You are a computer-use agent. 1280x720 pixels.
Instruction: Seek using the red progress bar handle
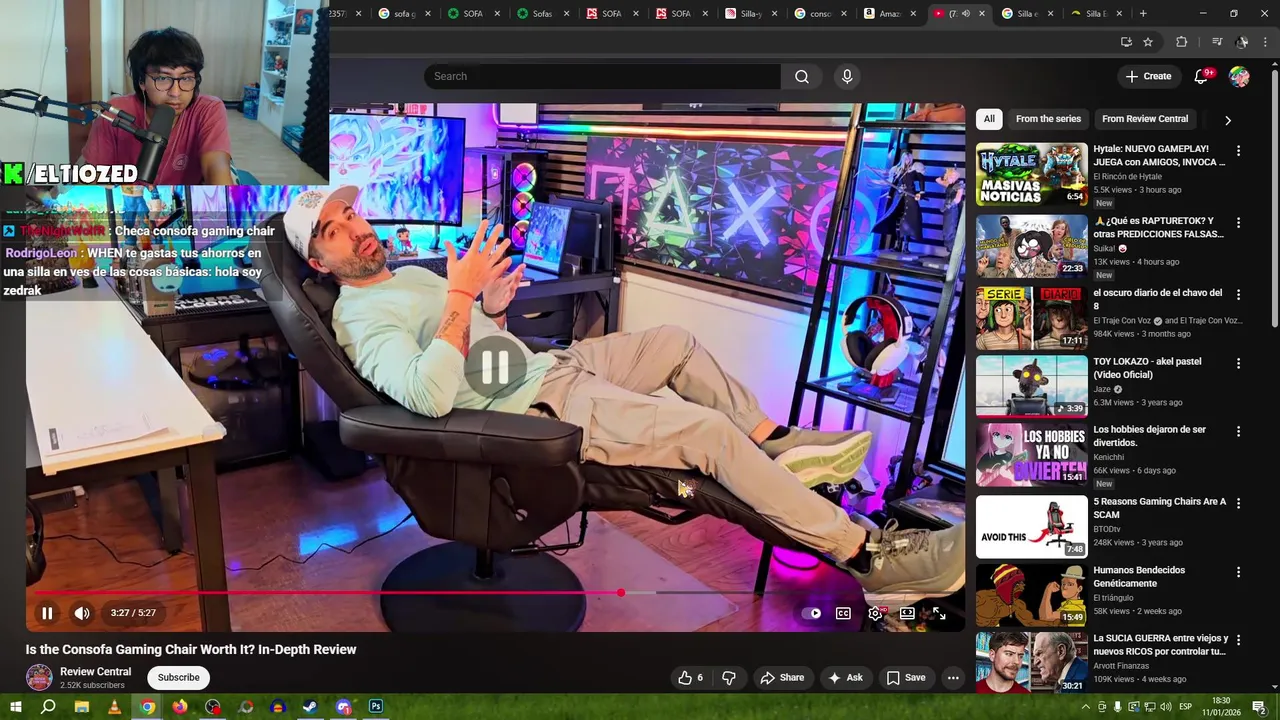pyautogui.click(x=621, y=593)
